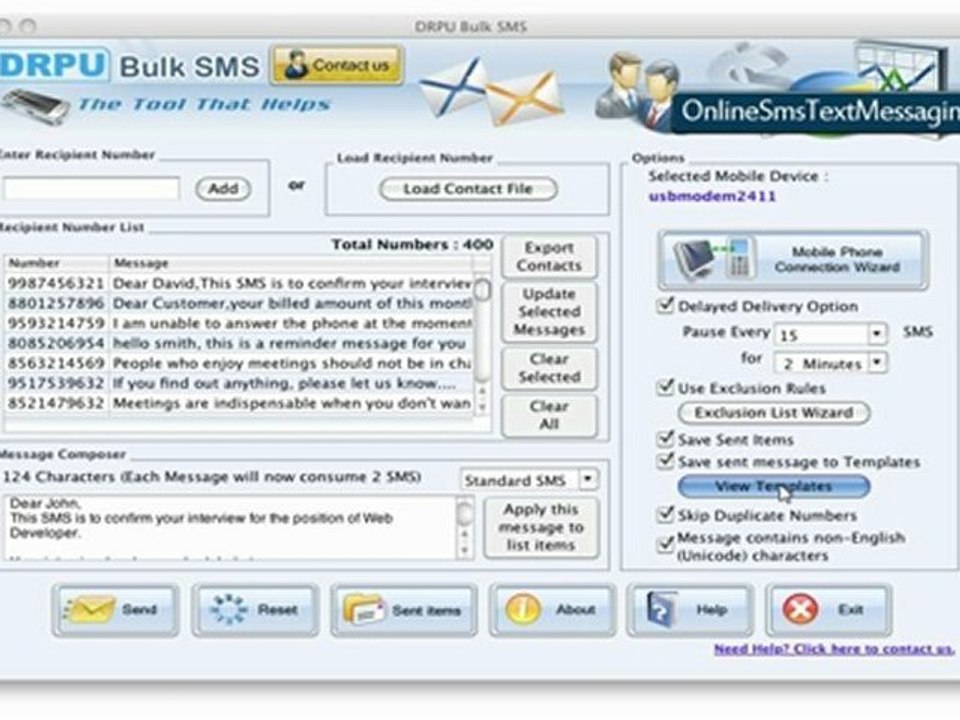Click the red Exit cross icon
The width and height of the screenshot is (960, 720).
pos(800,610)
